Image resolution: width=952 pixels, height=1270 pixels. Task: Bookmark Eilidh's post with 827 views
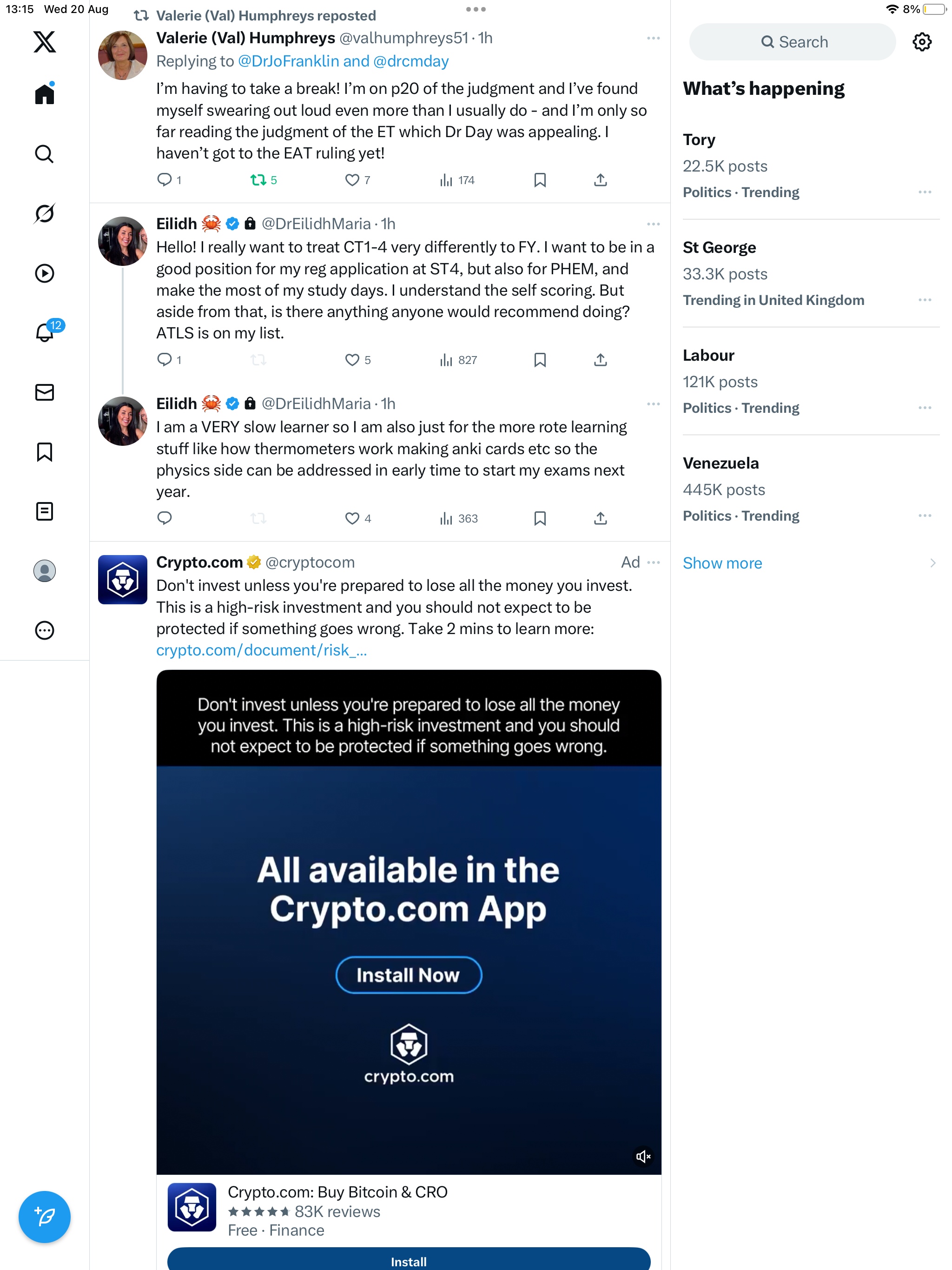540,360
